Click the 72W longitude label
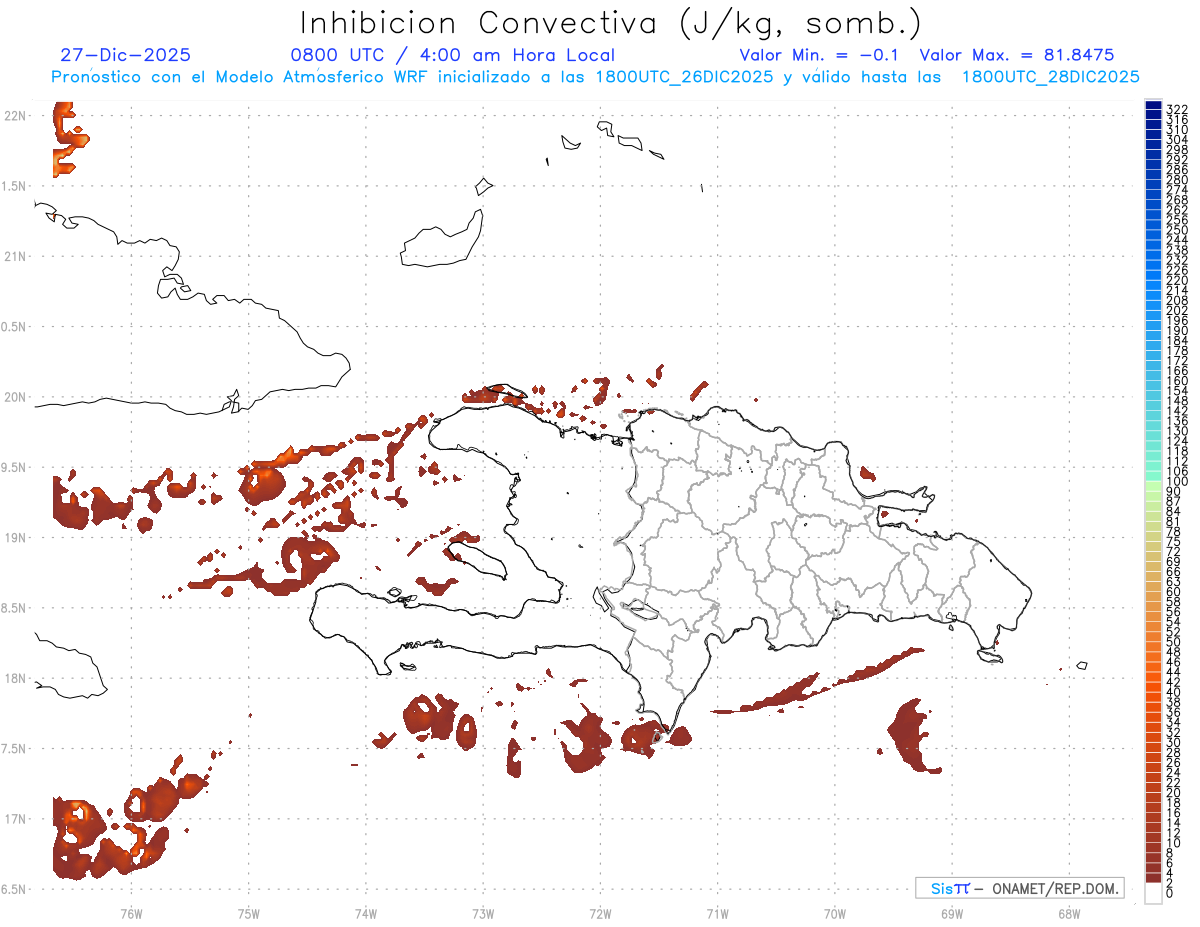This screenshot has width=1200, height=927. (x=600, y=913)
